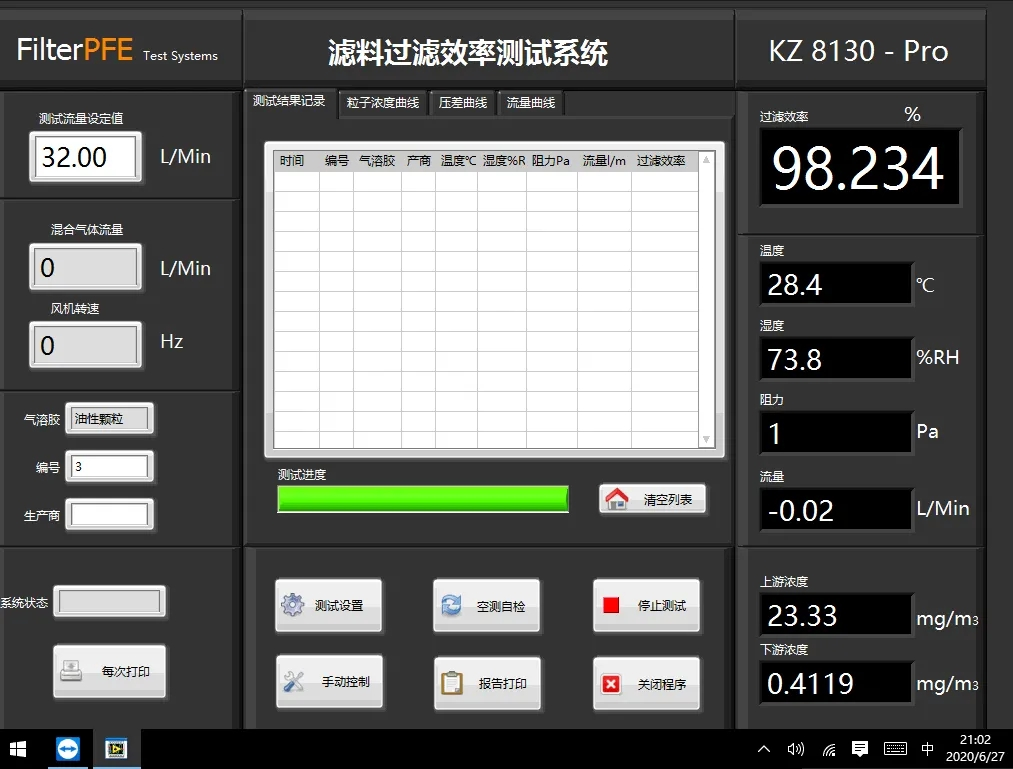Click the house icon on 清空列表 button
Image resolution: width=1013 pixels, height=769 pixels.
617,498
